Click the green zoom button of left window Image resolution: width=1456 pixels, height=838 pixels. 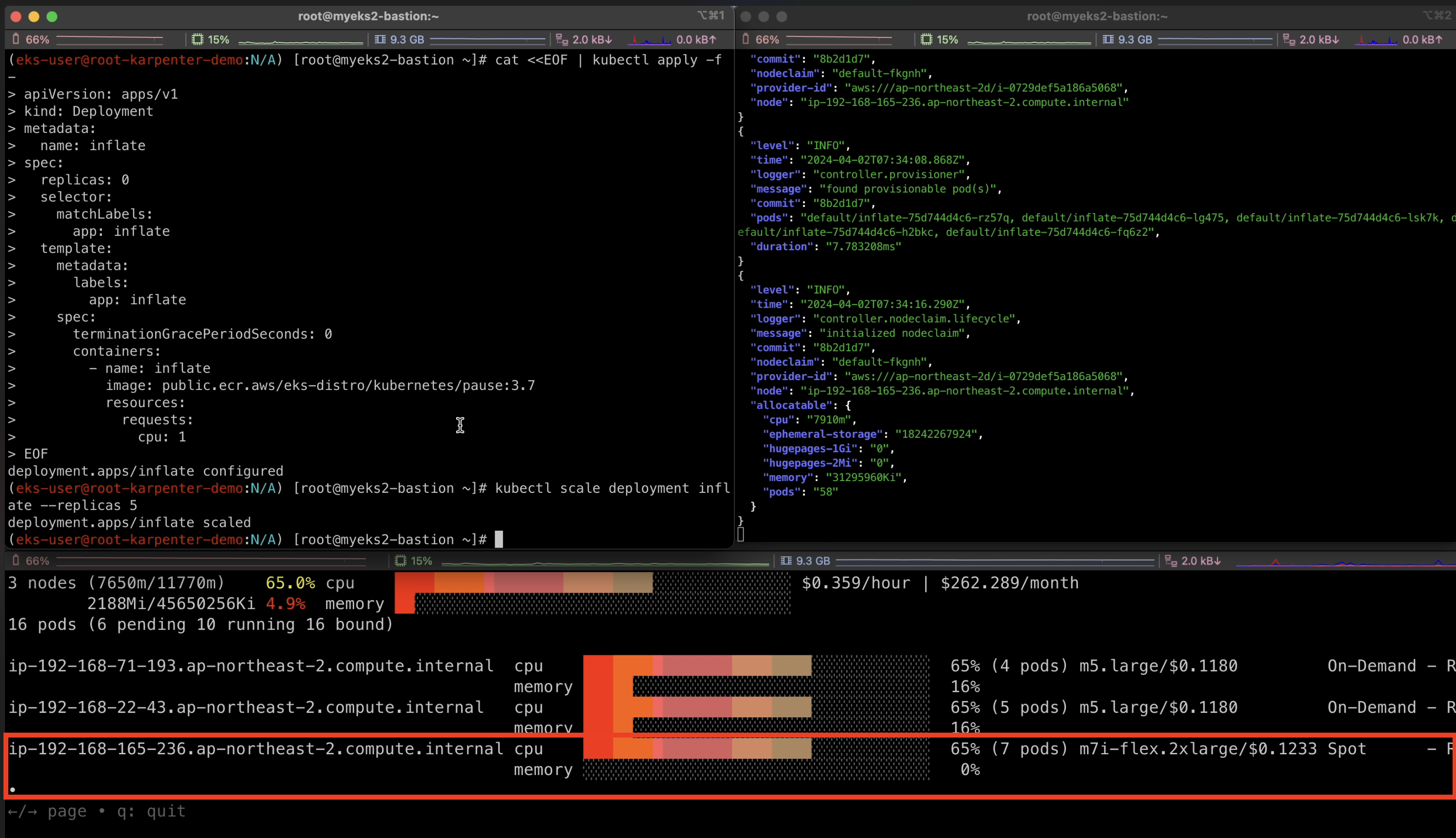[52, 16]
